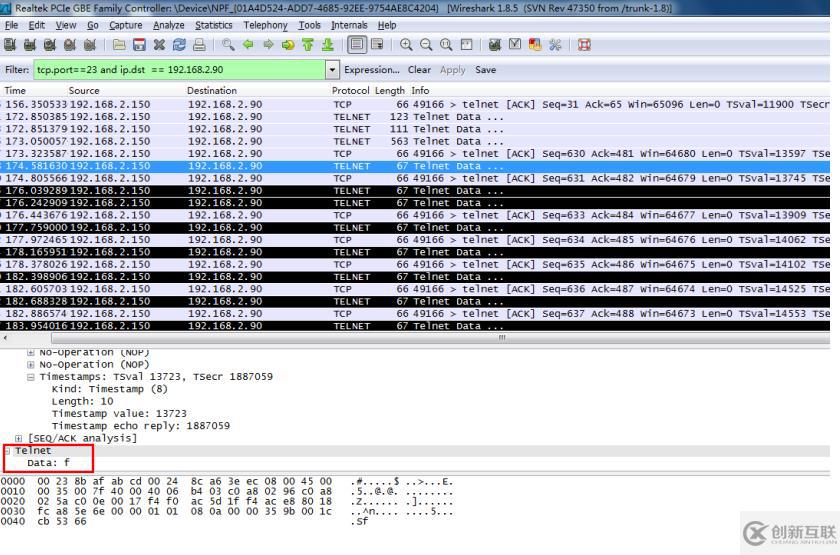This screenshot has width=840, height=555.
Task: Go to packet number icon
Action: (x=288, y=45)
